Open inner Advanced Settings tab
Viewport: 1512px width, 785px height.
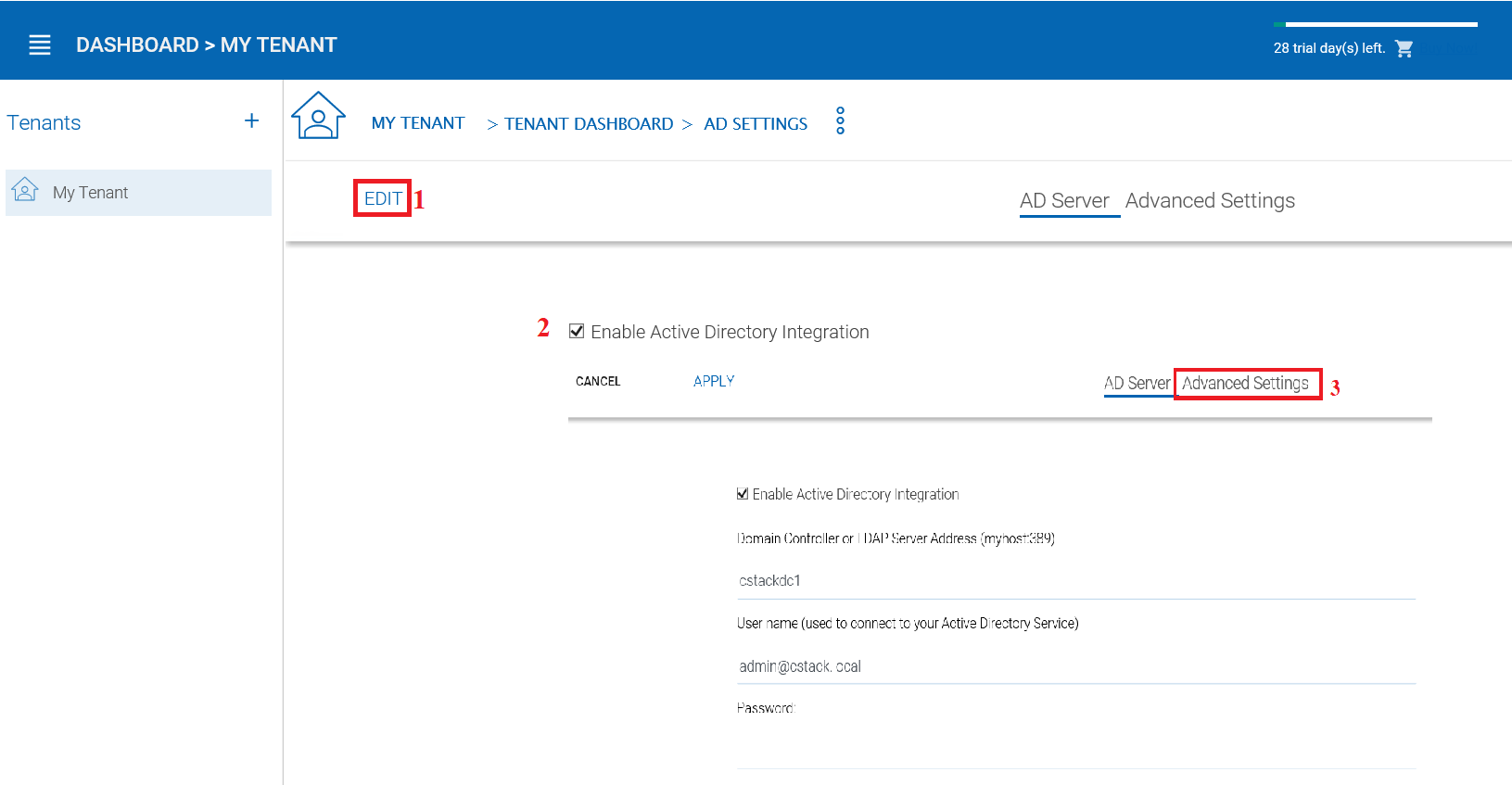[1245, 384]
